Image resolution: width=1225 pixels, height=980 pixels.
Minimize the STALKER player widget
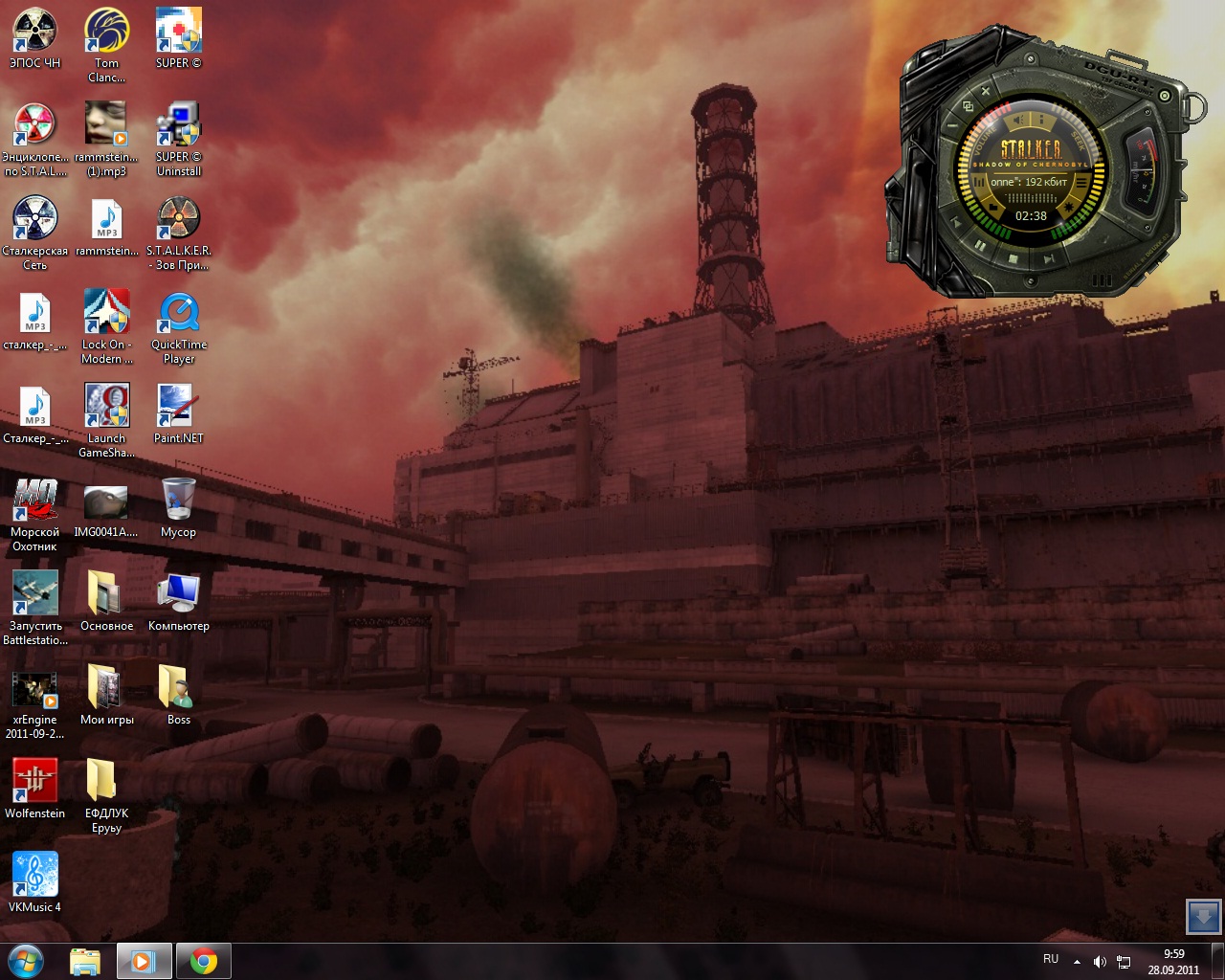(952, 125)
